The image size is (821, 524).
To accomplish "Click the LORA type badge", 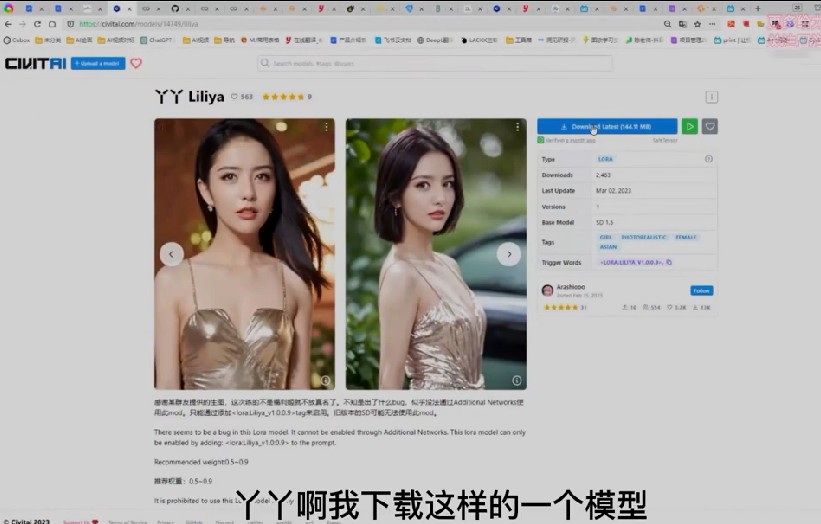I will click(x=606, y=159).
